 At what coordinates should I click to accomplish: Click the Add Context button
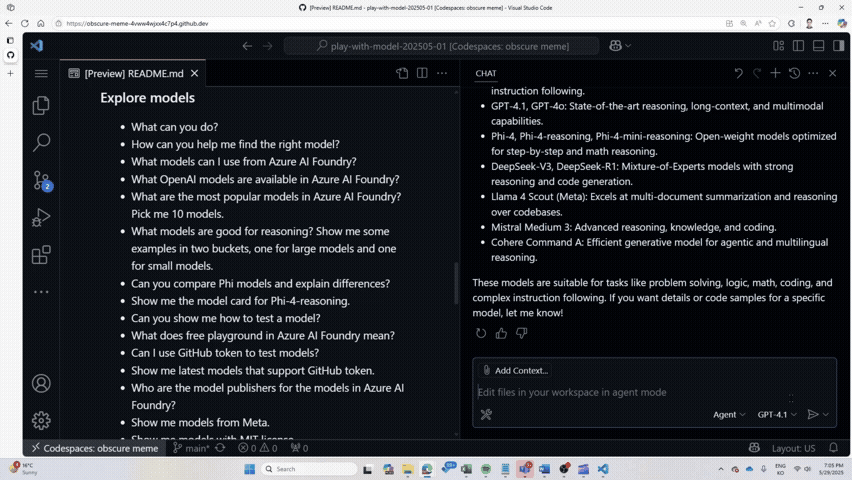tap(515, 371)
